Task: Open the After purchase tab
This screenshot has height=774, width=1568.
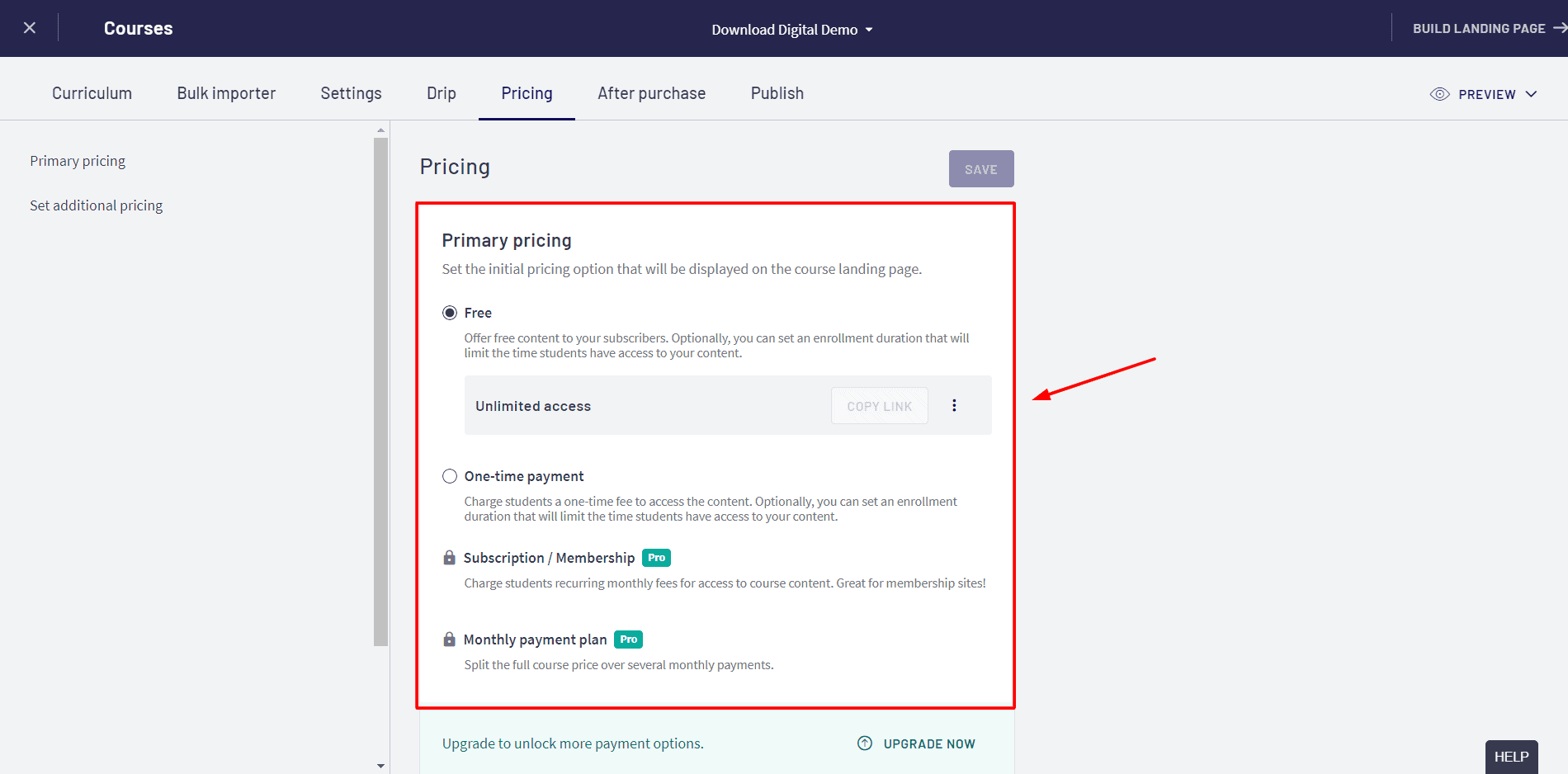Action: click(651, 93)
